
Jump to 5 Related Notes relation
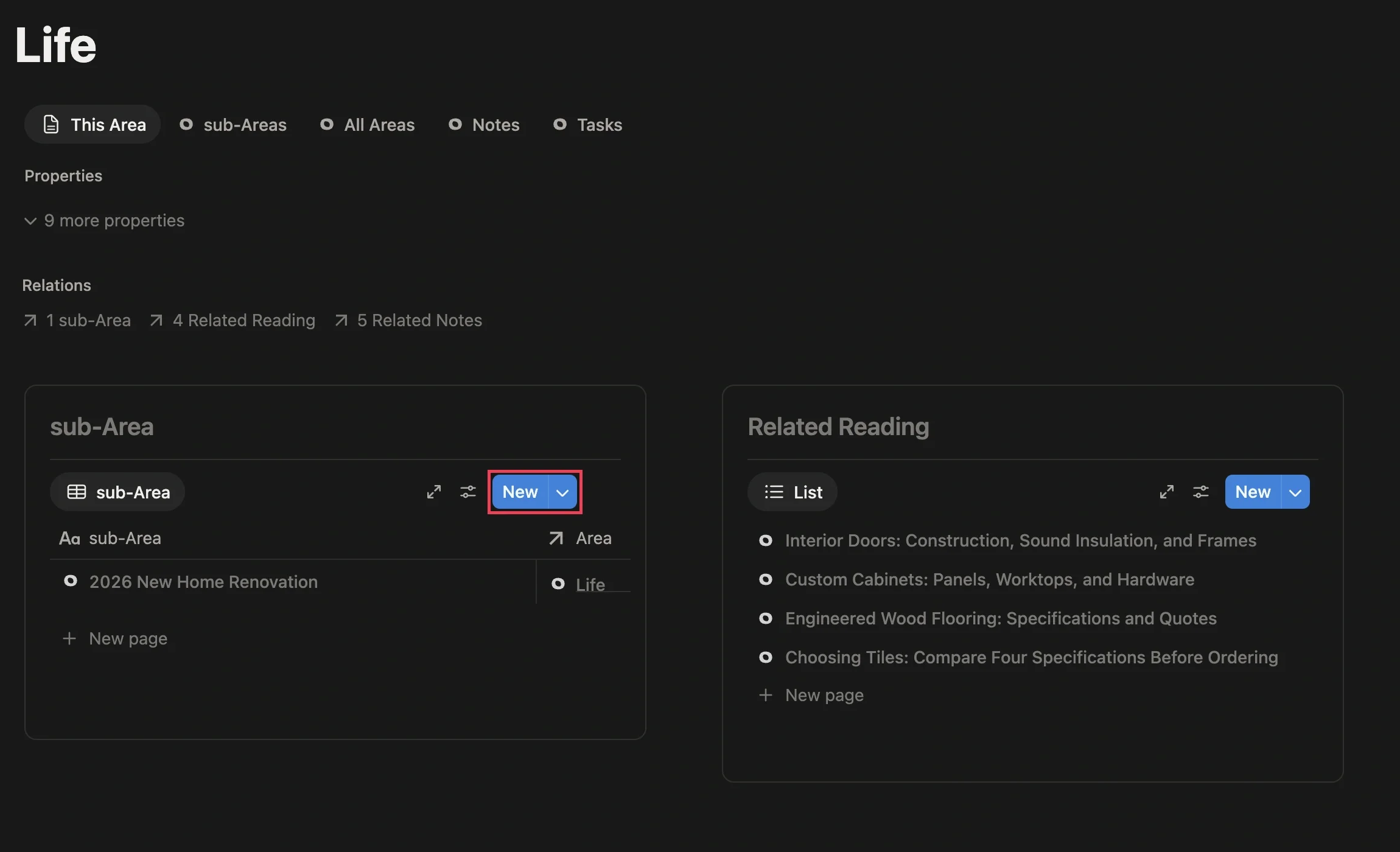click(x=408, y=320)
